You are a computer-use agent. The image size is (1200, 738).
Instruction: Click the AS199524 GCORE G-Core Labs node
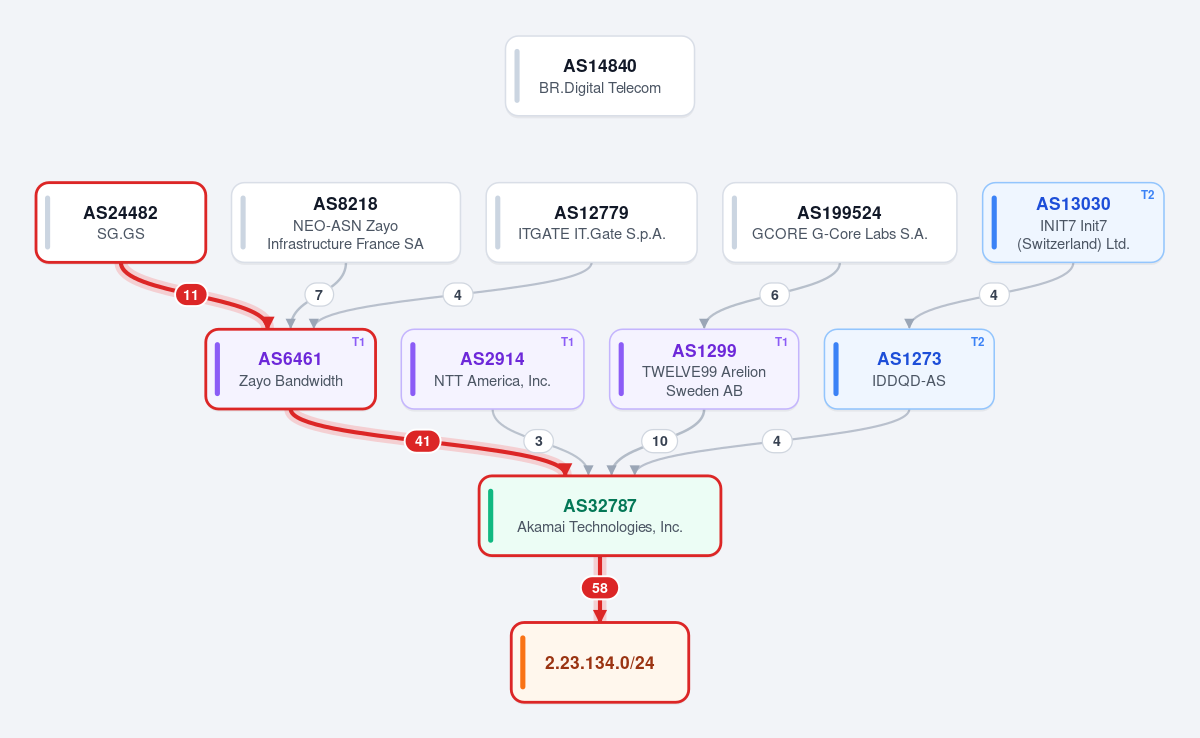click(840, 222)
